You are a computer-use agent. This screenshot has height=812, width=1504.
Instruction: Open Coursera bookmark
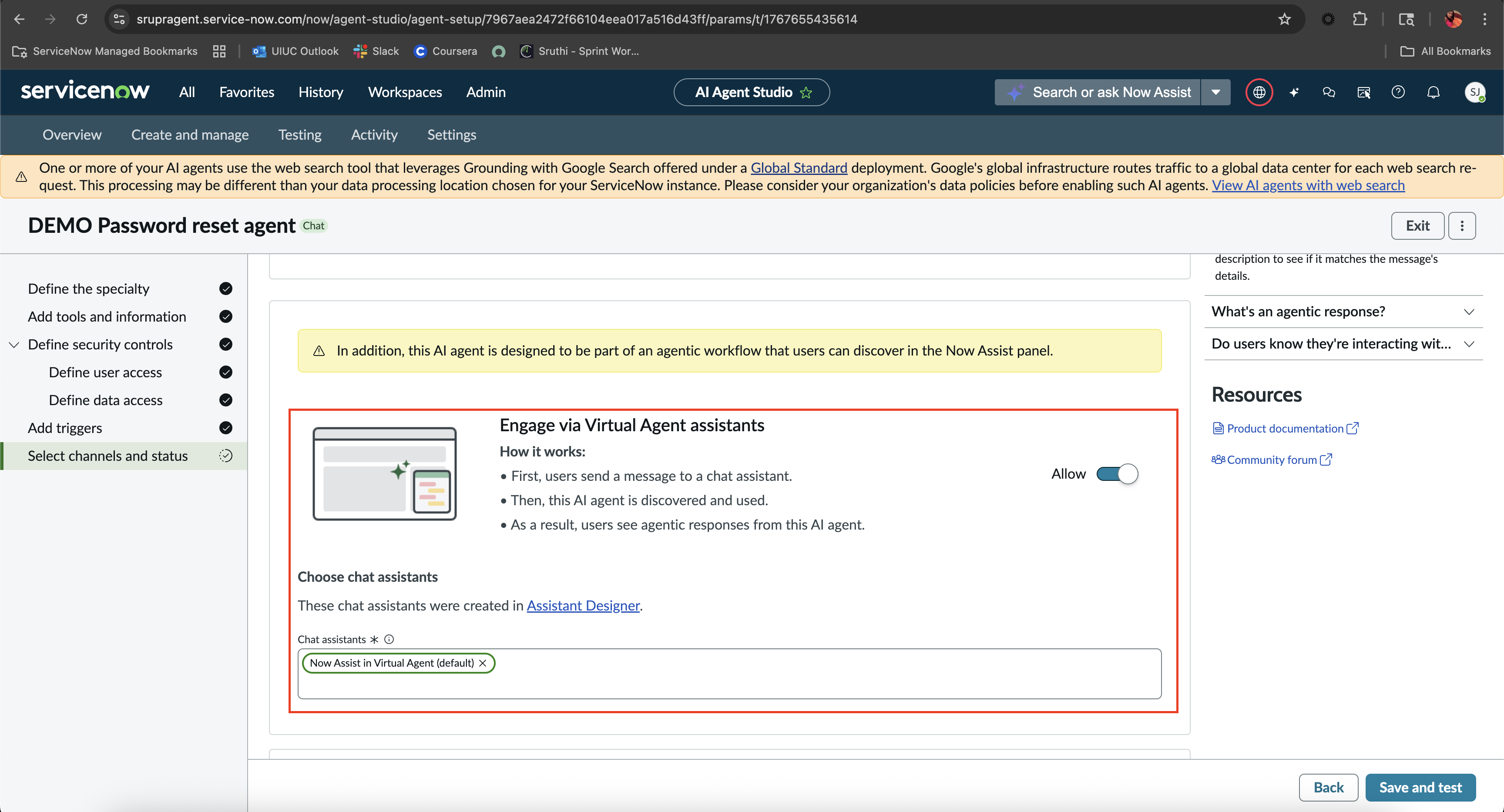[446, 51]
